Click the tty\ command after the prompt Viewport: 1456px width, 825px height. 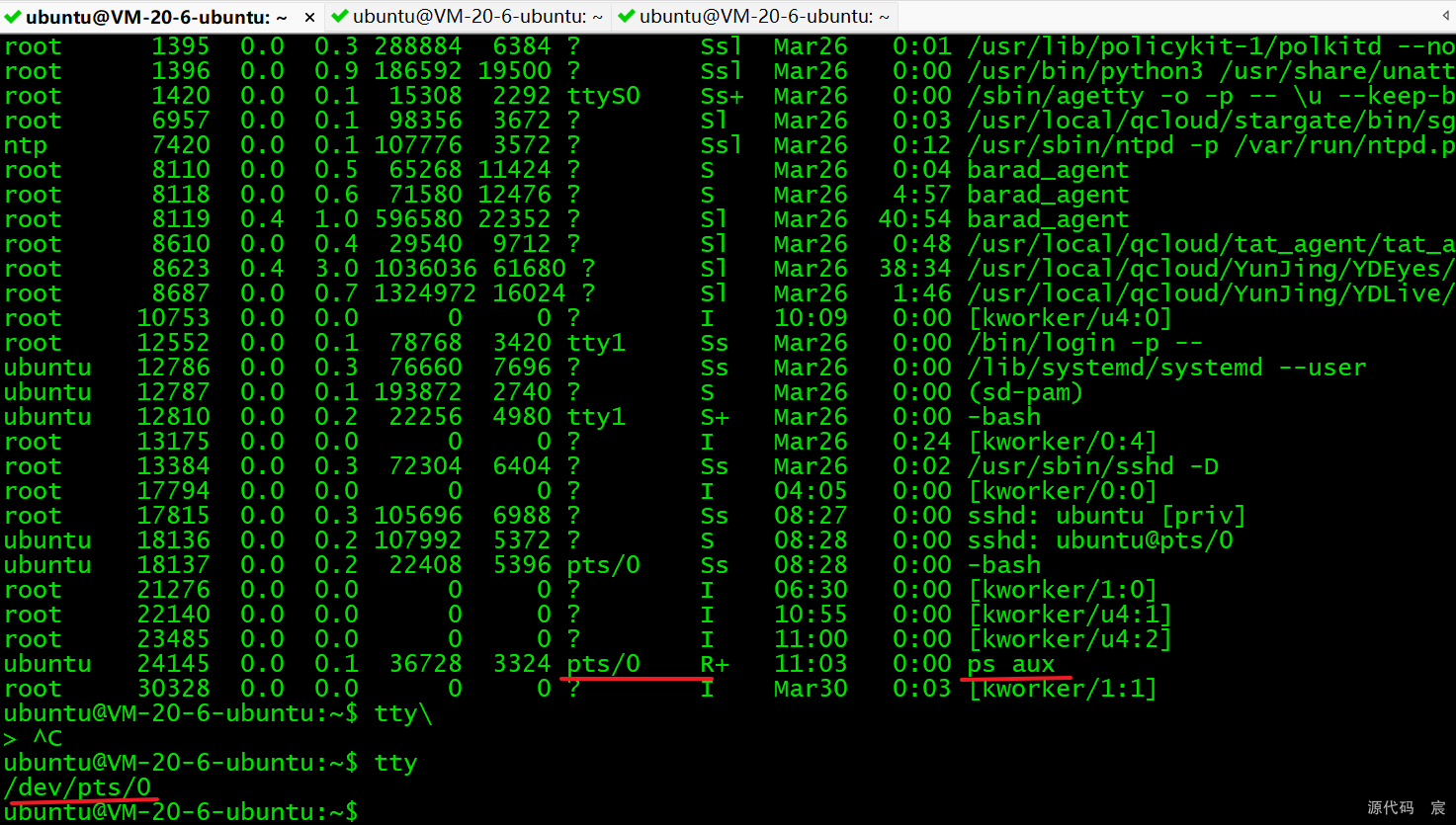click(x=403, y=713)
